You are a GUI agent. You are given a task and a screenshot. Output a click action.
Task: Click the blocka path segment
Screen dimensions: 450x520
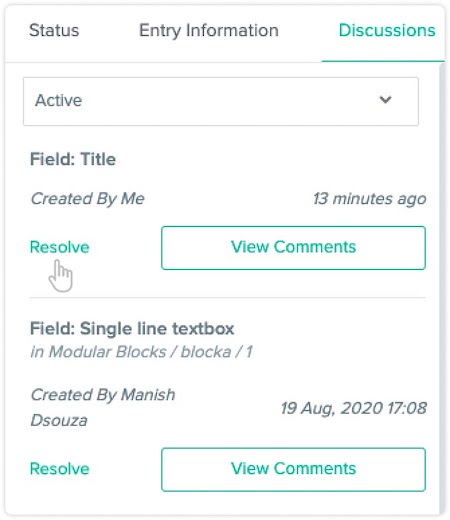coord(206,352)
